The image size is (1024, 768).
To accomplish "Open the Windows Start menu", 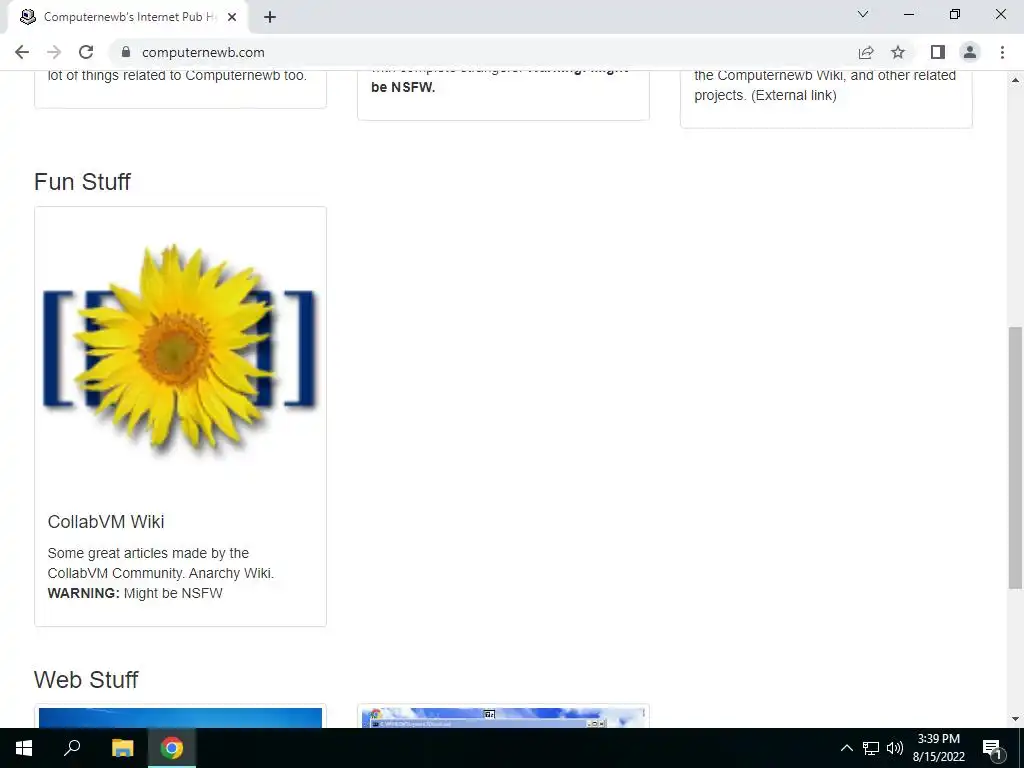I will [x=24, y=748].
